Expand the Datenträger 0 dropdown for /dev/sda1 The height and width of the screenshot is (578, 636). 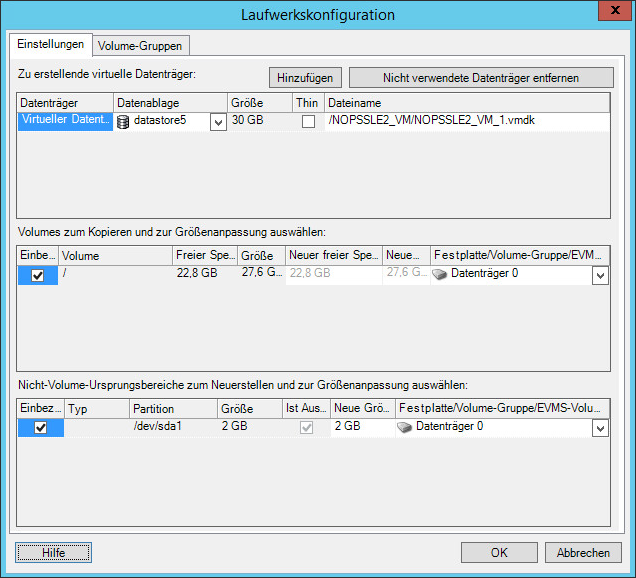coord(599,428)
